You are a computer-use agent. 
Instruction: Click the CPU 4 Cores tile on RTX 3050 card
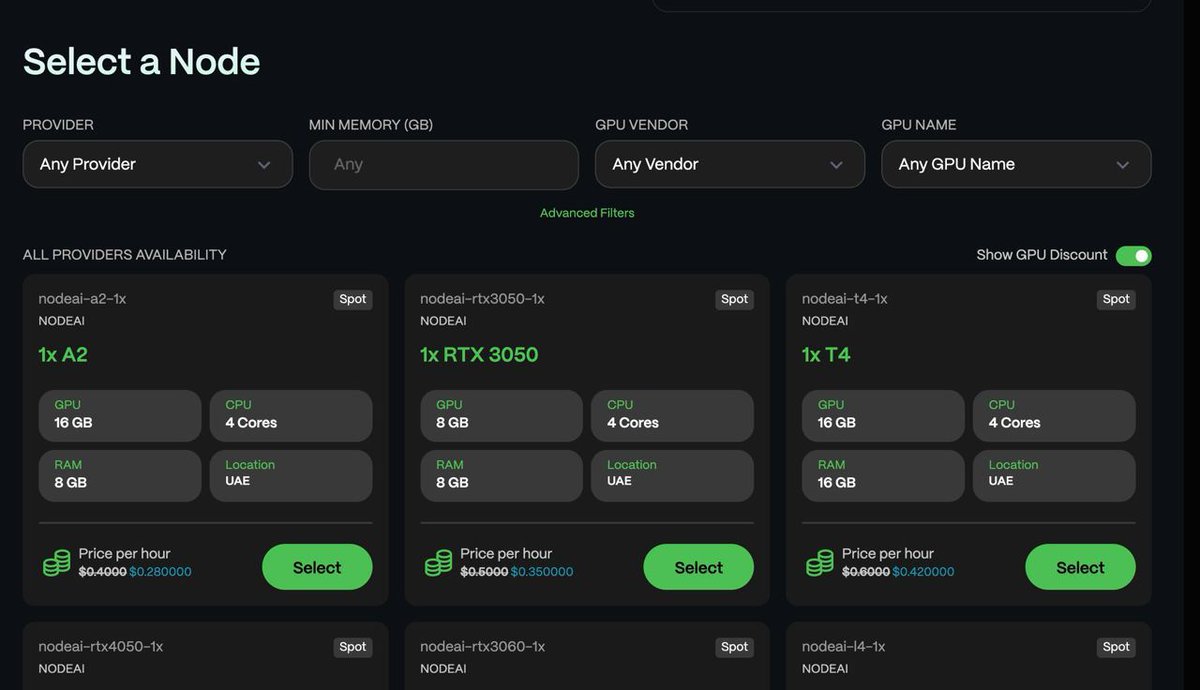tap(672, 415)
